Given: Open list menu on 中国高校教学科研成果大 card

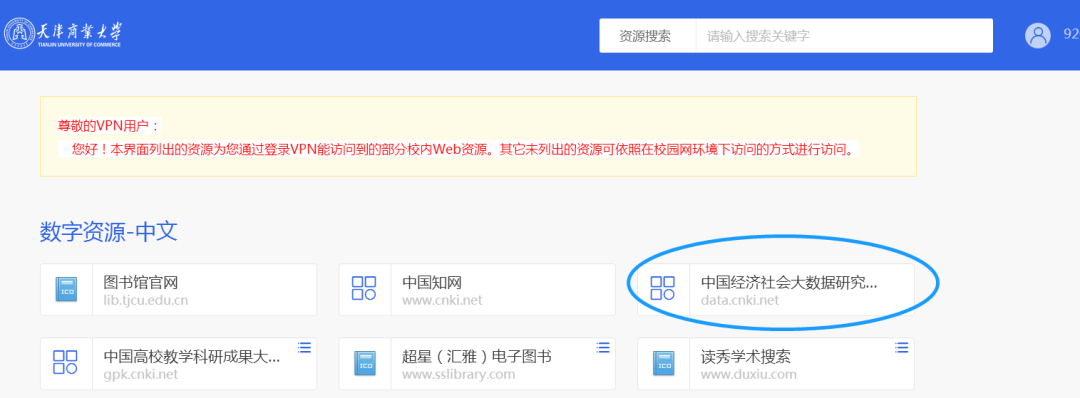Looking at the screenshot, I should point(304,348).
